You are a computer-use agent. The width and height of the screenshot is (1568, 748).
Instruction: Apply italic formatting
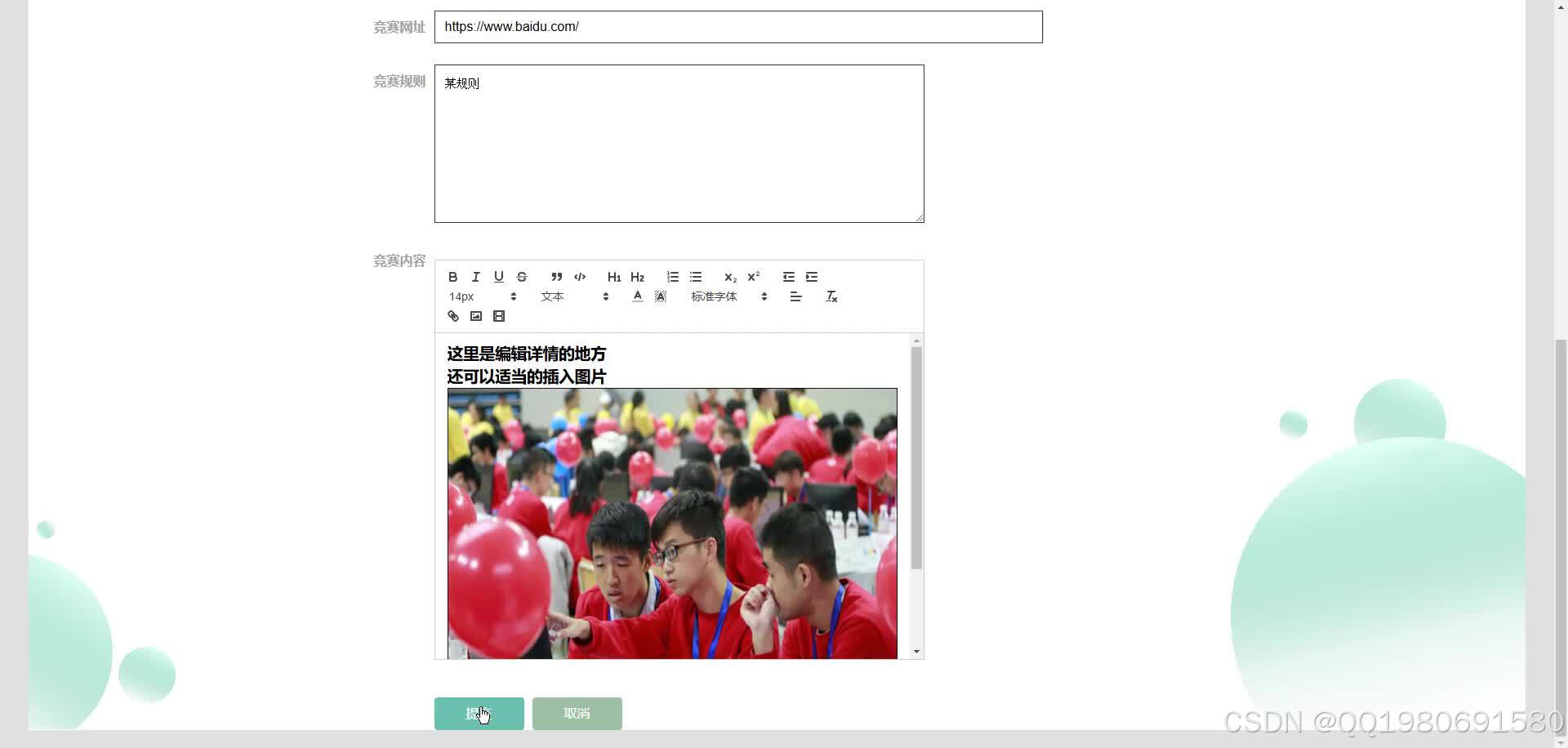pyautogui.click(x=475, y=277)
